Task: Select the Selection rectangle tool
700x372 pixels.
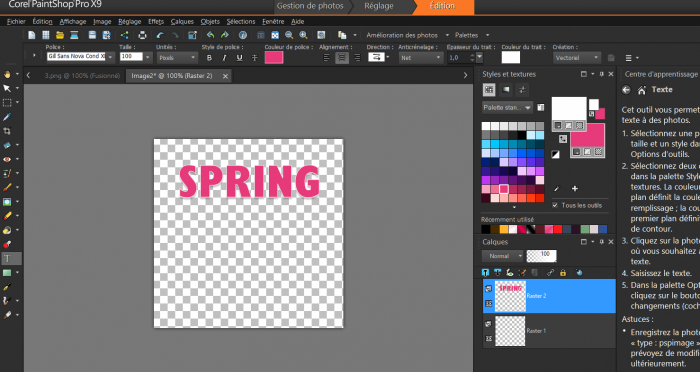Action: pos(7,103)
